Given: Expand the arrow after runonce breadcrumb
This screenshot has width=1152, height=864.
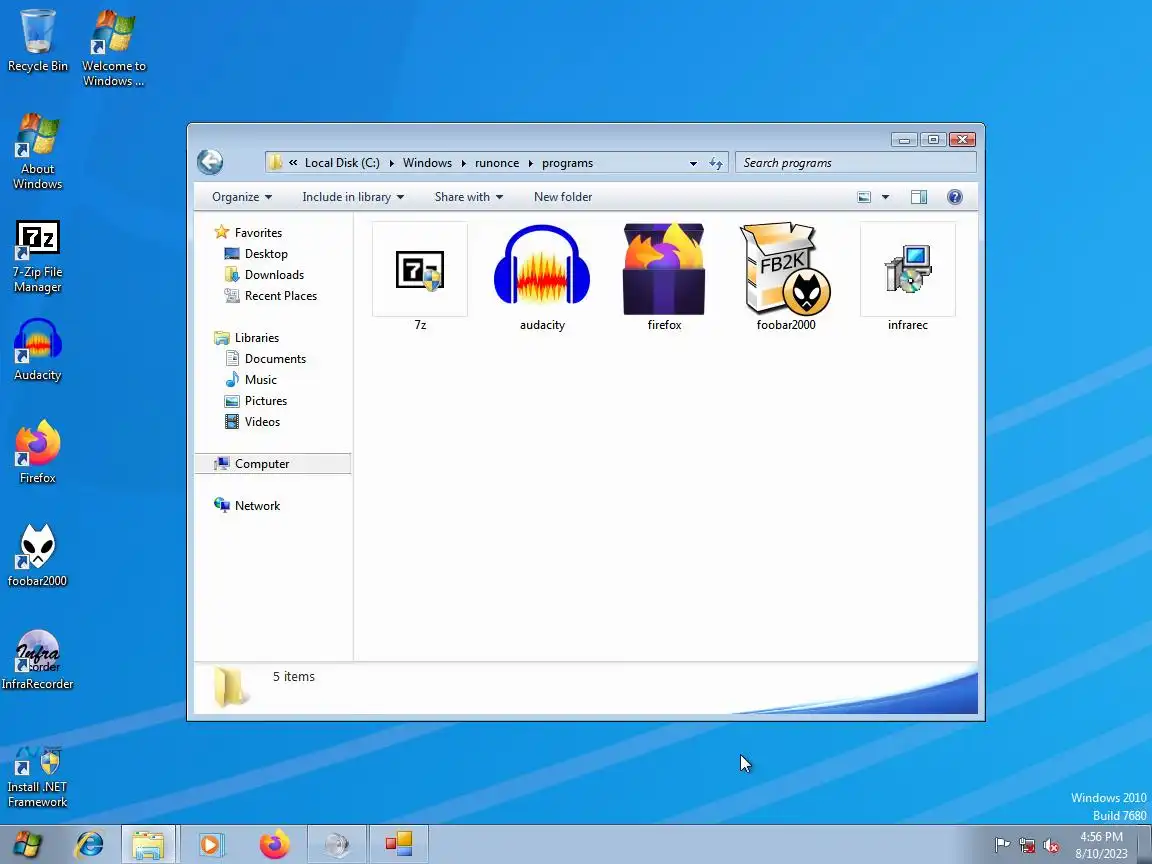Looking at the screenshot, I should point(530,163).
